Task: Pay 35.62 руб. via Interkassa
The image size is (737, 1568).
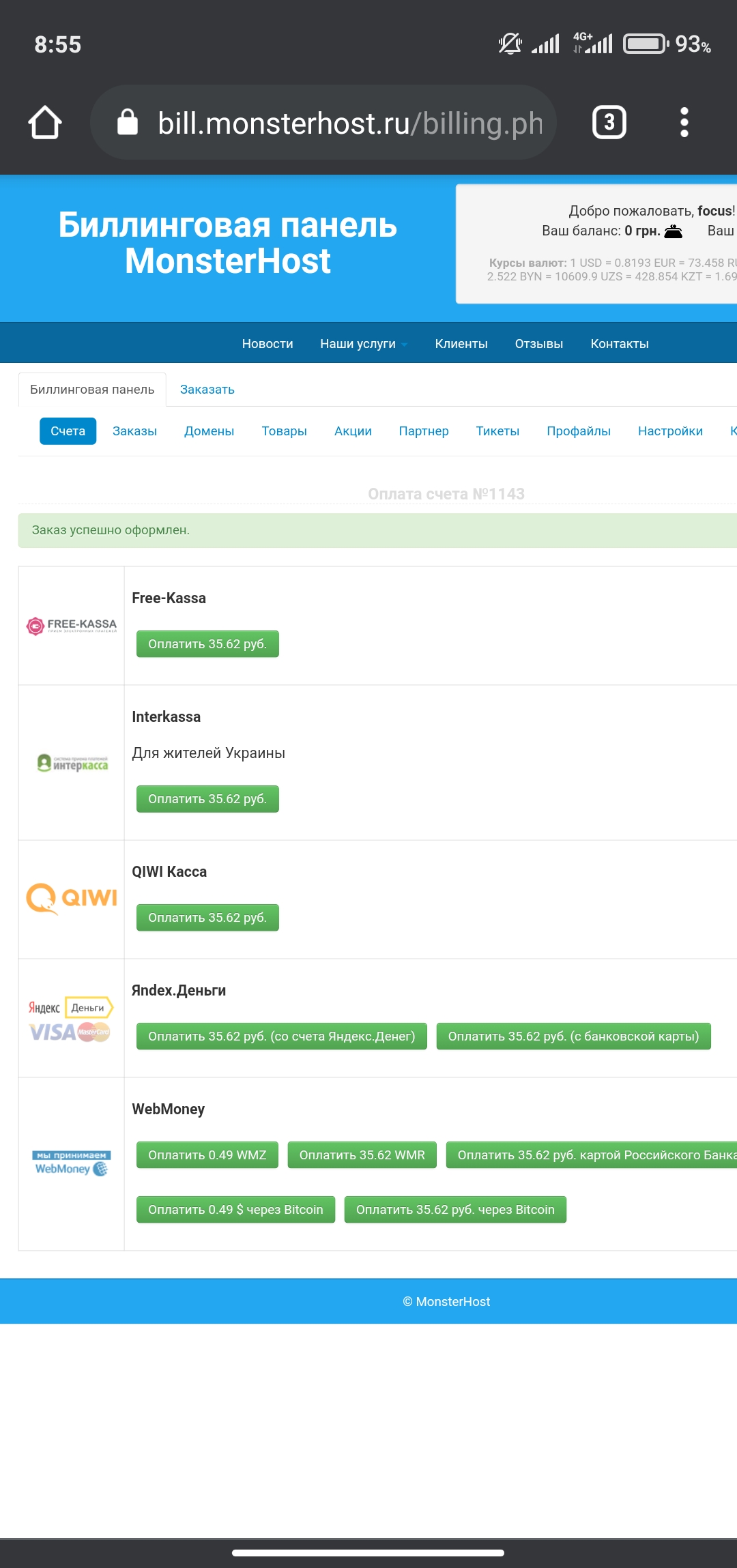Action: click(207, 799)
